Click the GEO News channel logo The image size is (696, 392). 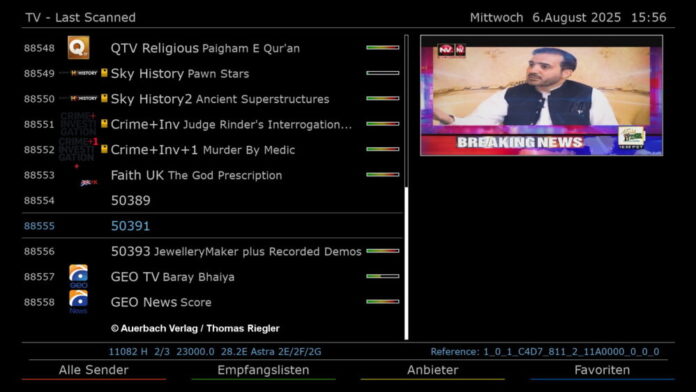79,302
